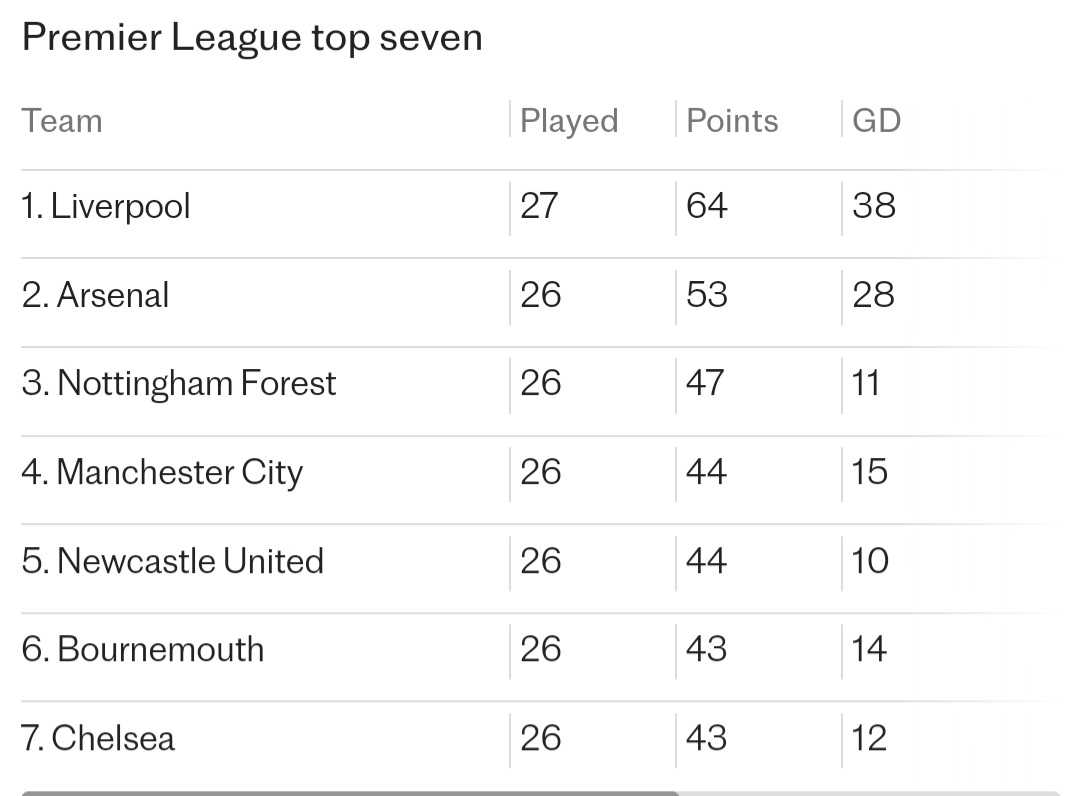This screenshot has width=1080, height=796.
Task: Click the Premier League top seven title
Action: (252, 38)
